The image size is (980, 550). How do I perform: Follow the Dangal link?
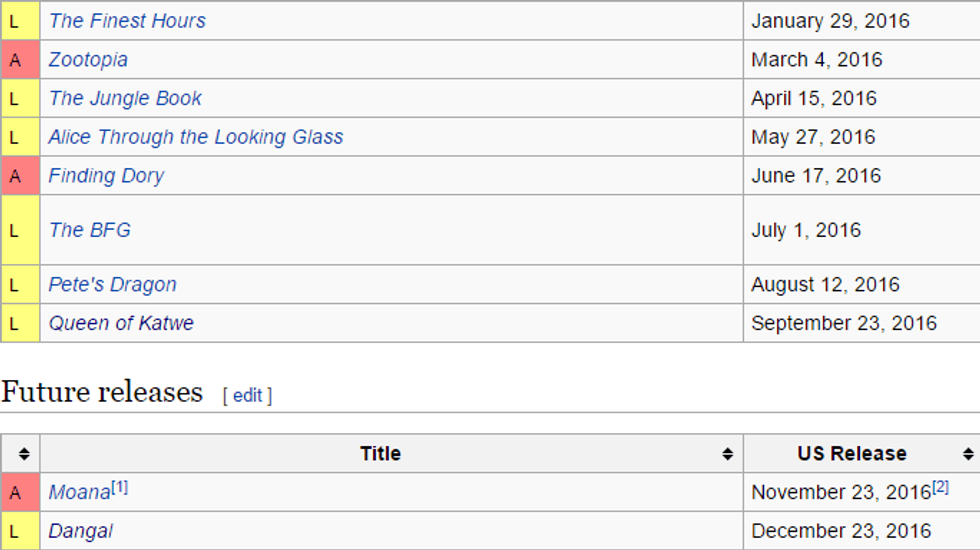[80, 531]
